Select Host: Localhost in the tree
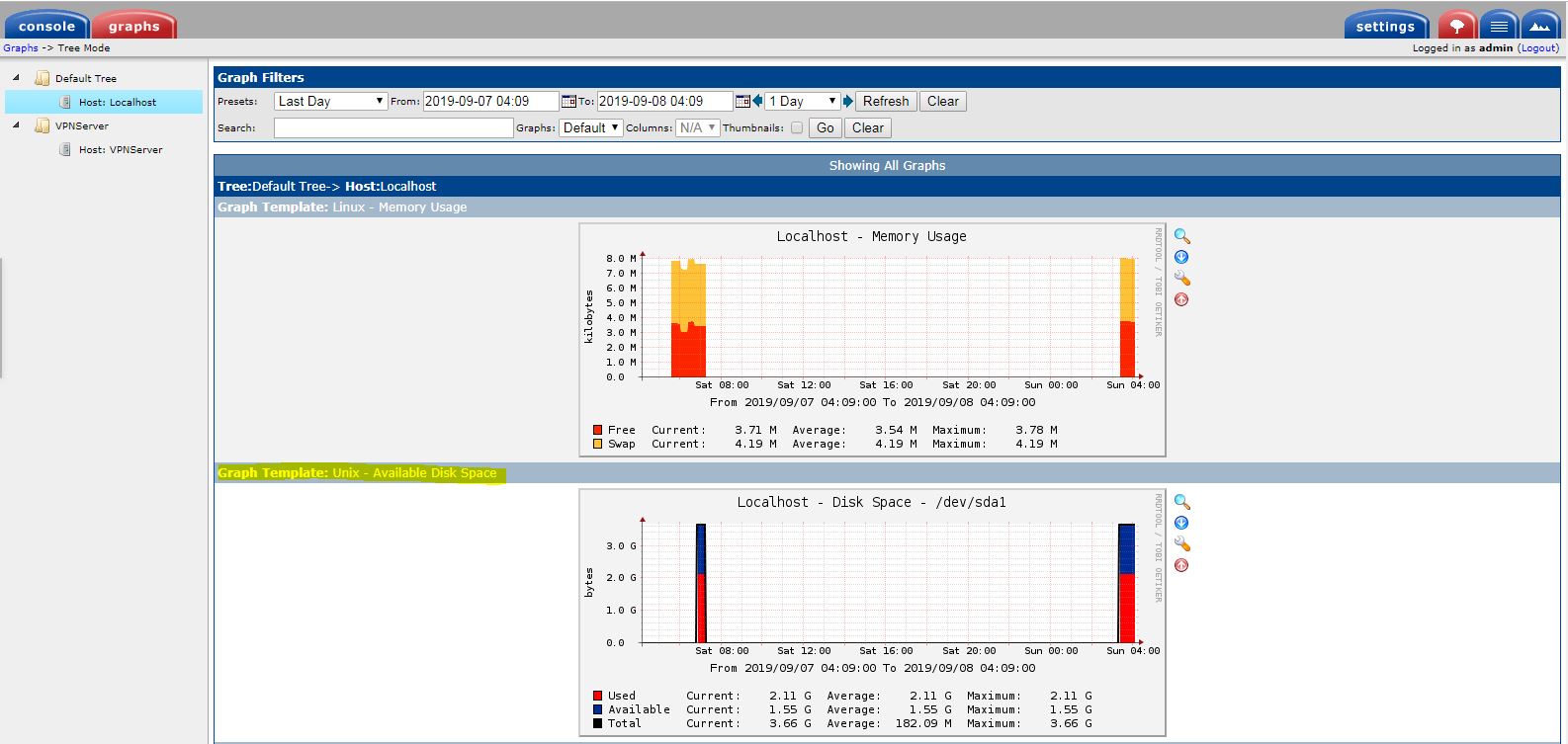 [118, 102]
